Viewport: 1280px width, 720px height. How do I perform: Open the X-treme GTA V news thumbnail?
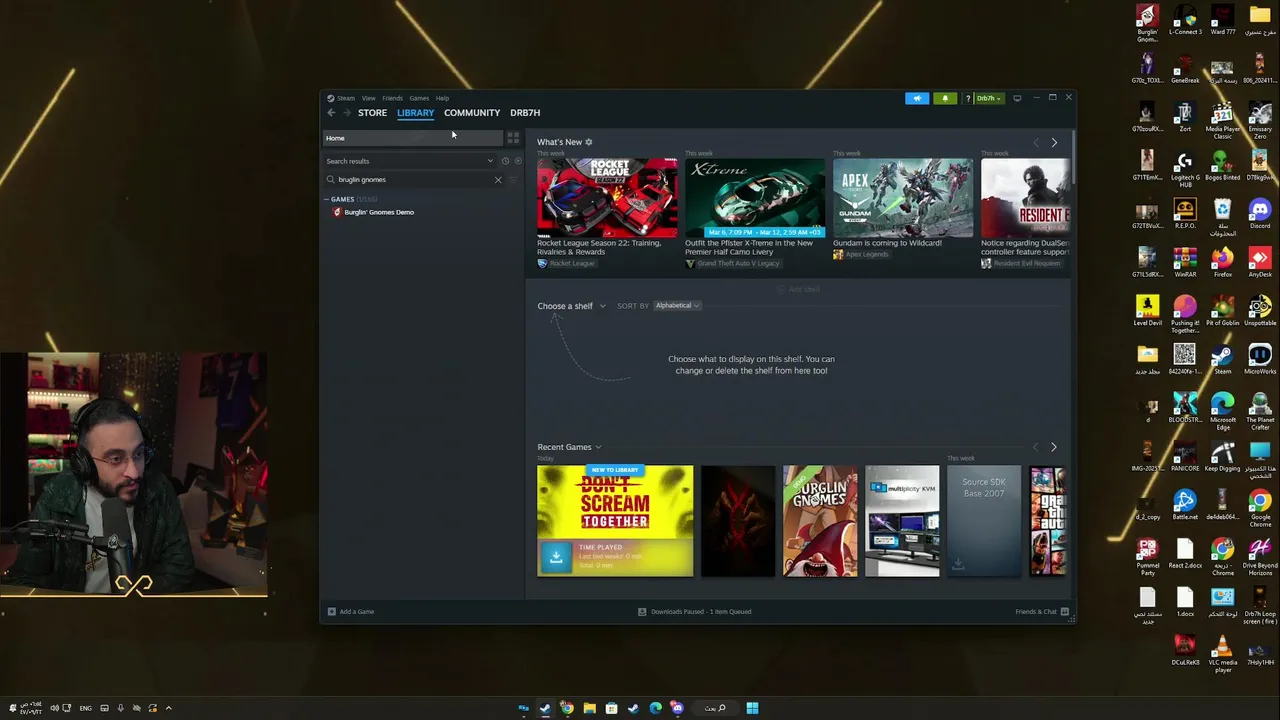click(755, 197)
